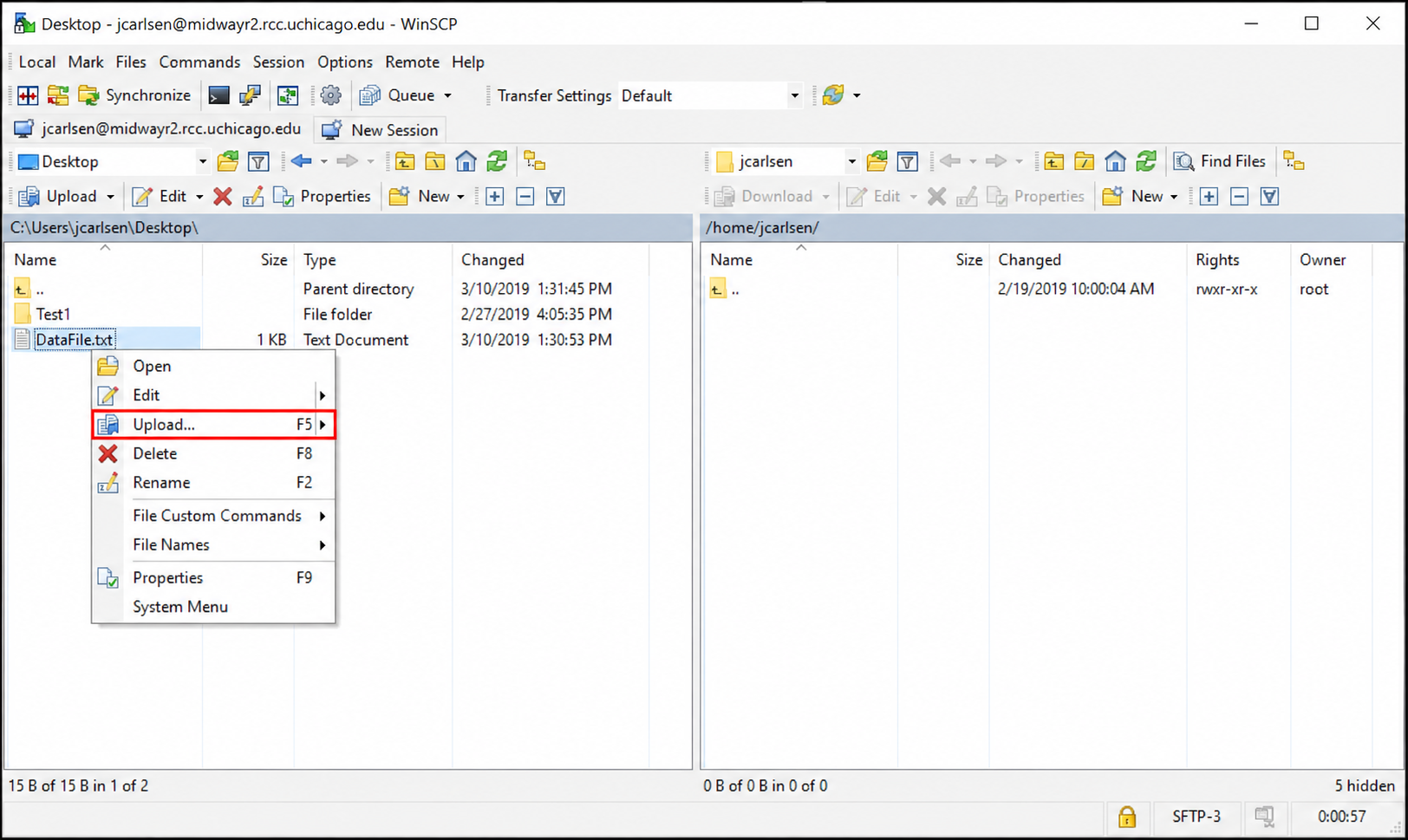The image size is (1408, 840).
Task: Expand File Custom Commands submenu
Action: point(213,516)
